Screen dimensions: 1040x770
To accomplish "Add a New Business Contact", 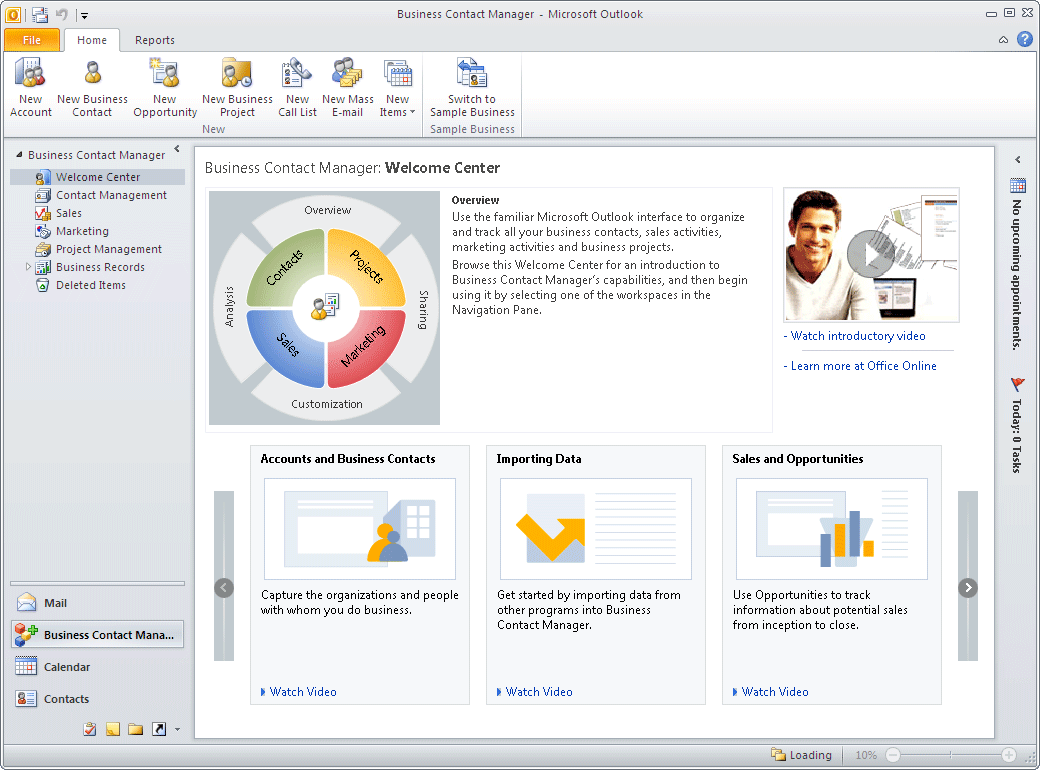I will coord(92,88).
